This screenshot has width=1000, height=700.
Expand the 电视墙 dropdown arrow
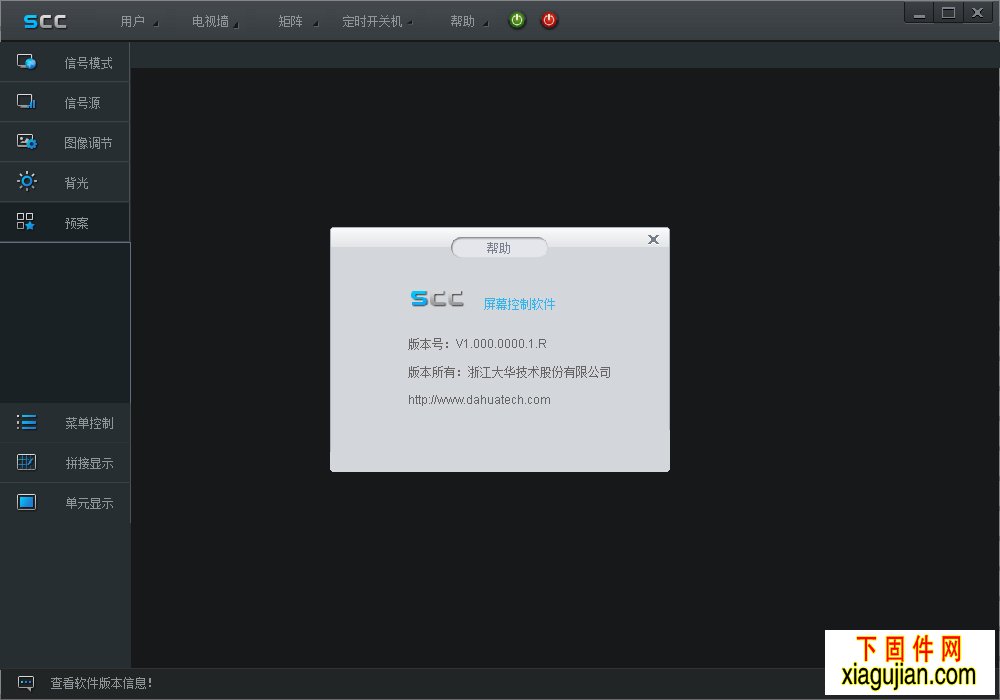(236, 24)
